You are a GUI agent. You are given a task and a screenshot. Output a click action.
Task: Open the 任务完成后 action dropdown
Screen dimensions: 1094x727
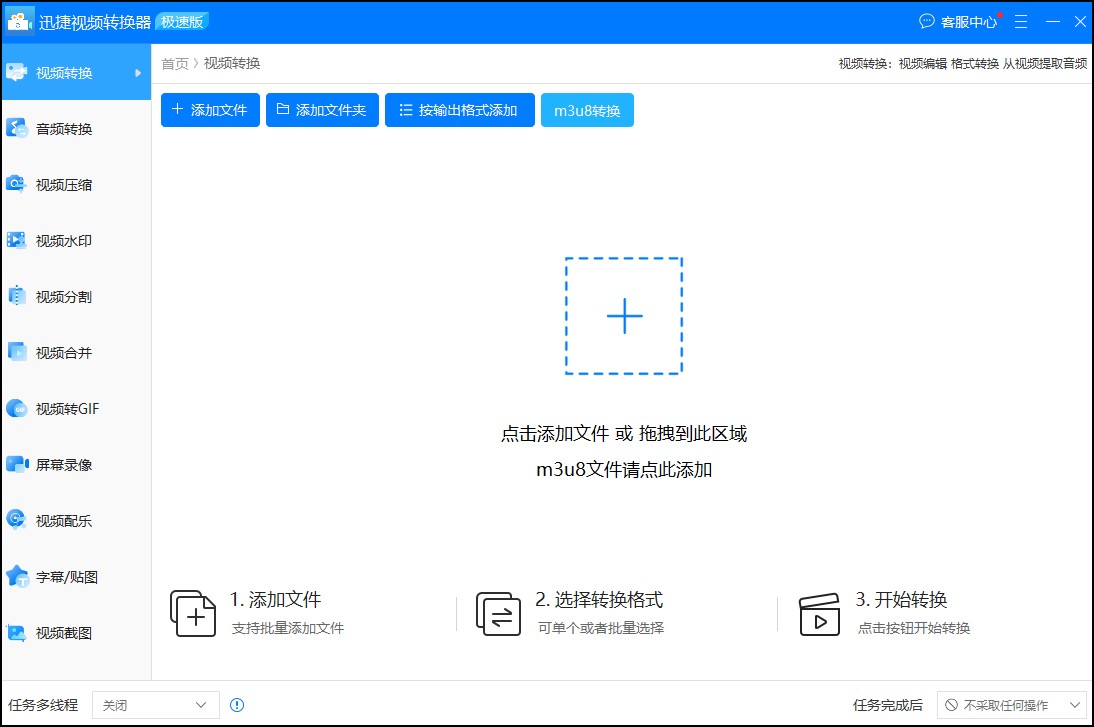(1013, 704)
